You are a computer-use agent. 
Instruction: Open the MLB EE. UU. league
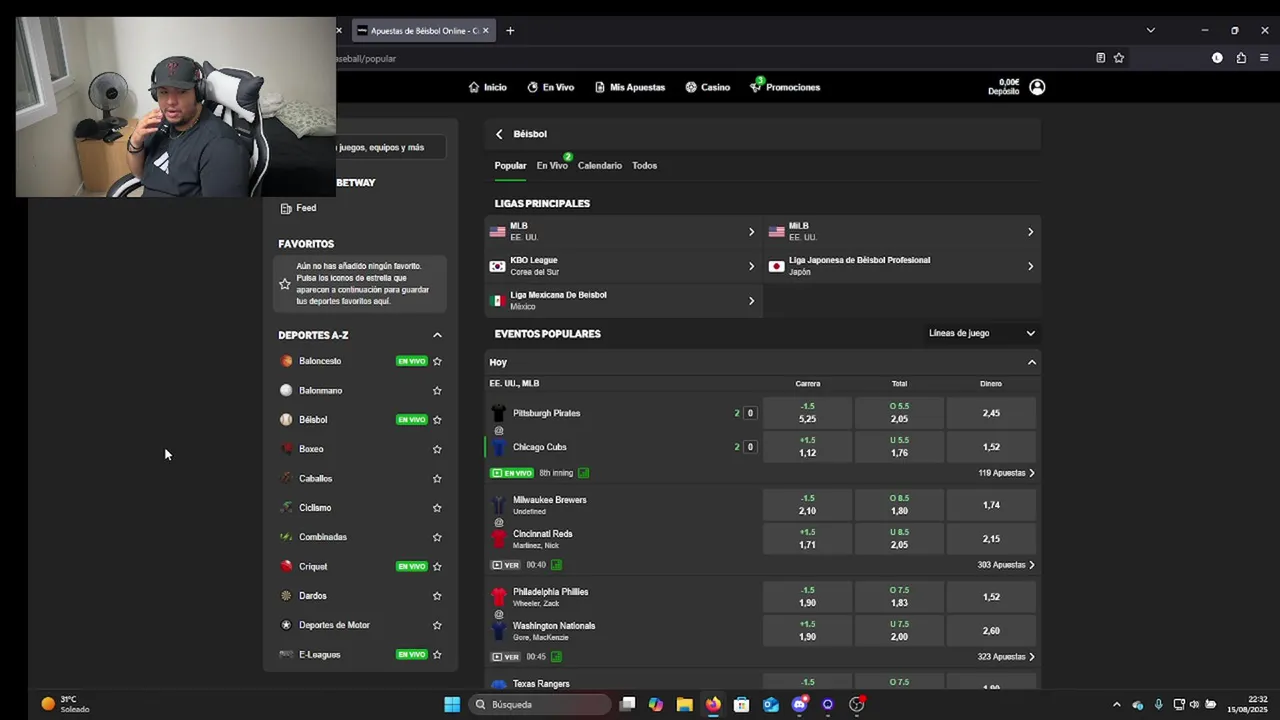pyautogui.click(x=623, y=232)
